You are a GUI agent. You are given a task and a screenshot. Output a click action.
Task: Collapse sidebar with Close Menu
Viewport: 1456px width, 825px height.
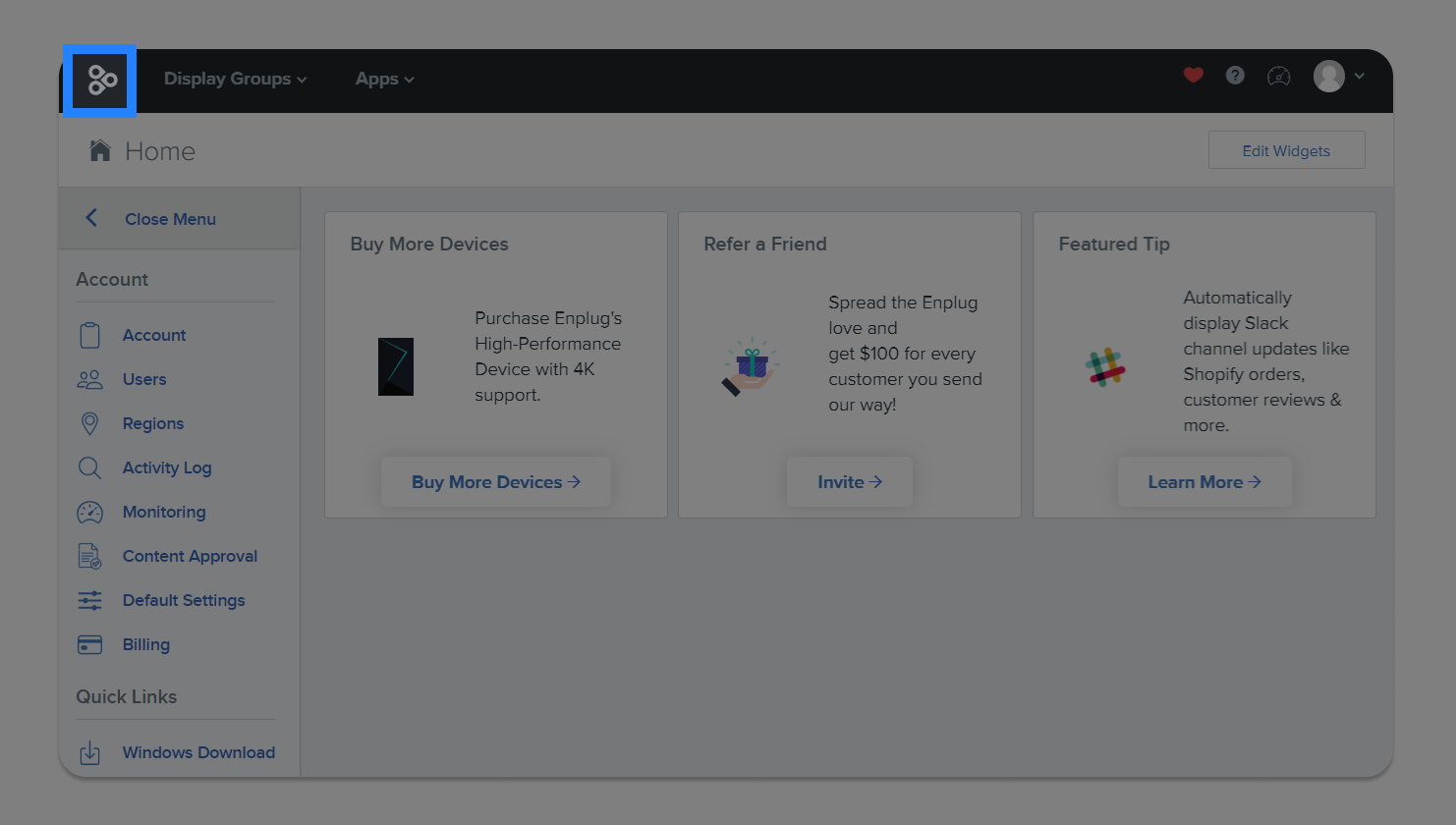(170, 219)
